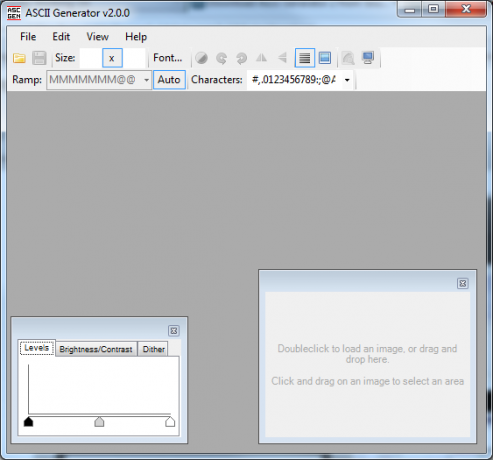Image resolution: width=493 pixels, height=460 pixels.
Task: Select the text lines view icon
Action: 305,58
